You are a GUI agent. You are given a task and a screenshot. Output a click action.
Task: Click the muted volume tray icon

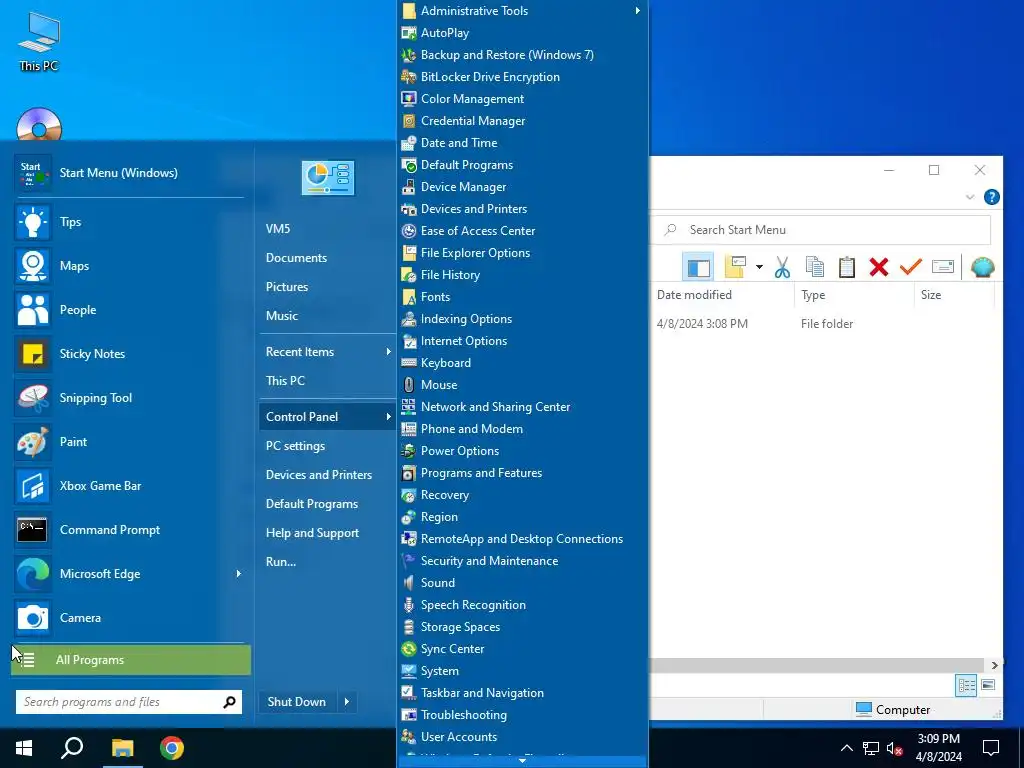click(x=894, y=748)
